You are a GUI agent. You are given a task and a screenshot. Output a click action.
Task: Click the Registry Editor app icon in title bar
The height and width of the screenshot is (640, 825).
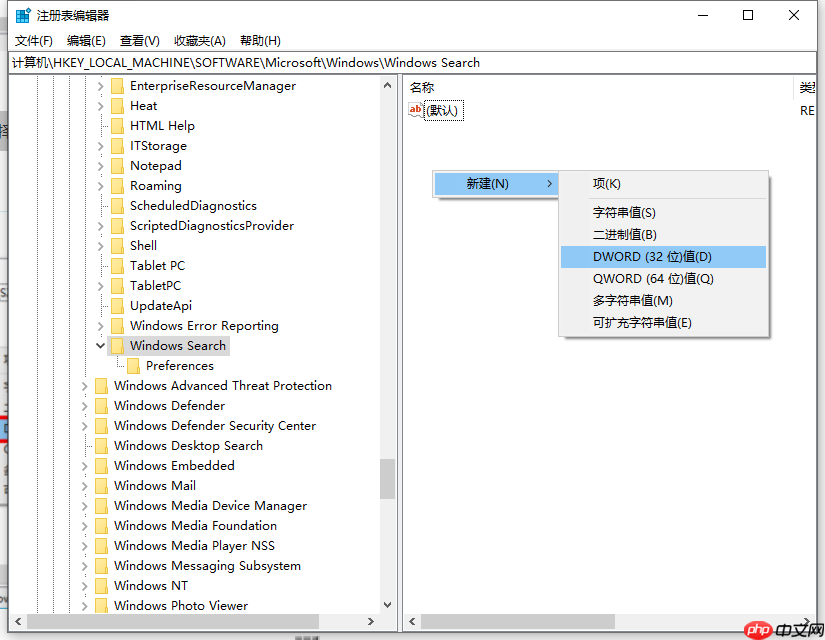coord(23,16)
